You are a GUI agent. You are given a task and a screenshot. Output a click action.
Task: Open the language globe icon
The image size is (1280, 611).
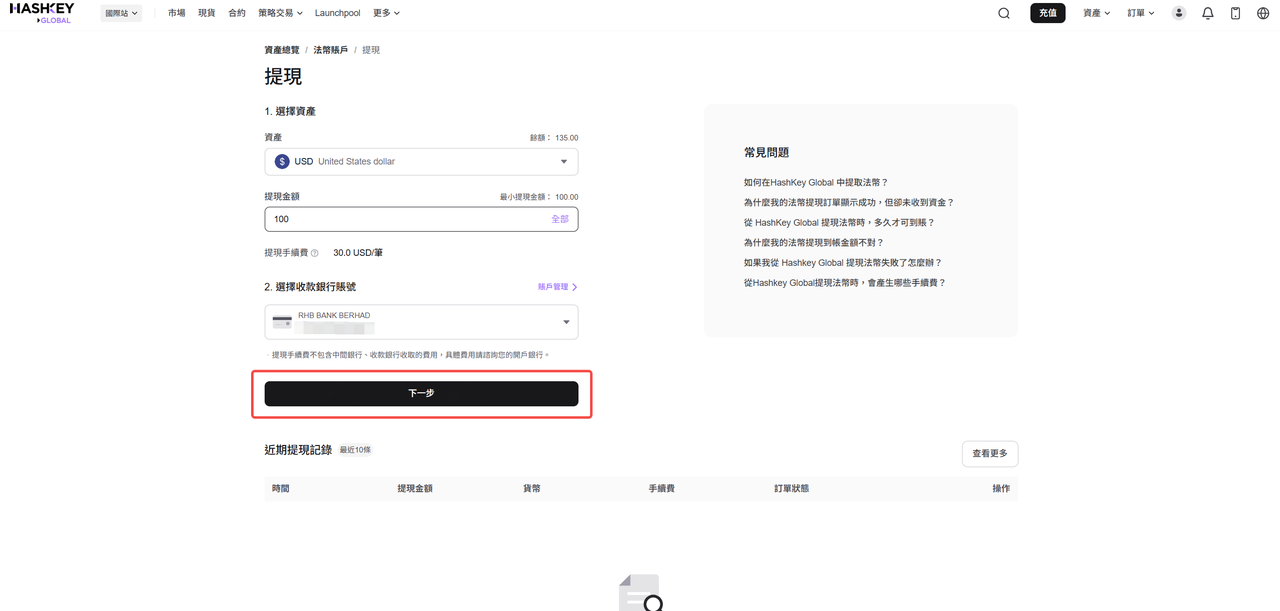(1263, 13)
